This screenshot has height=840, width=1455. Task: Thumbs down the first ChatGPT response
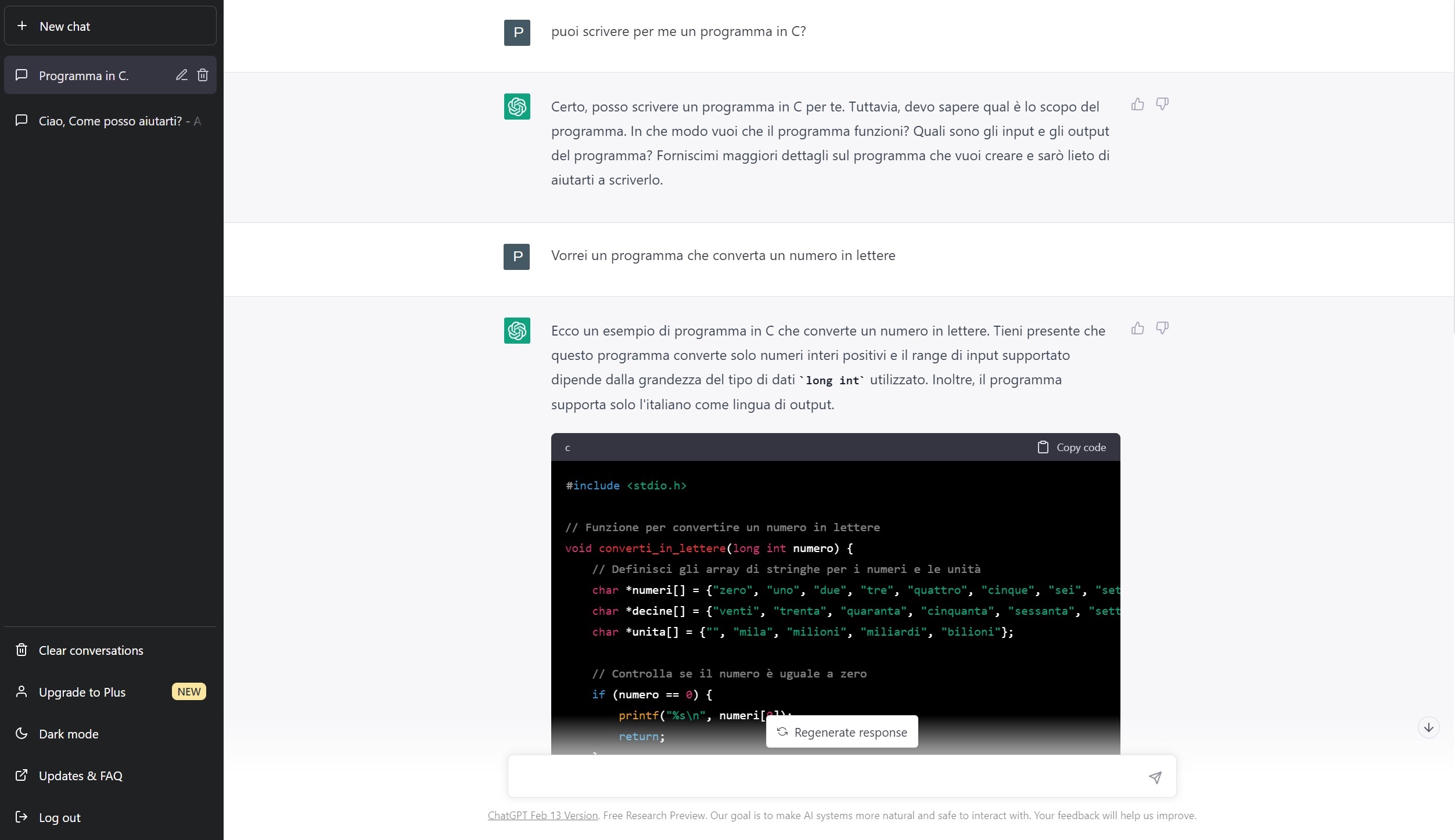coord(1162,104)
